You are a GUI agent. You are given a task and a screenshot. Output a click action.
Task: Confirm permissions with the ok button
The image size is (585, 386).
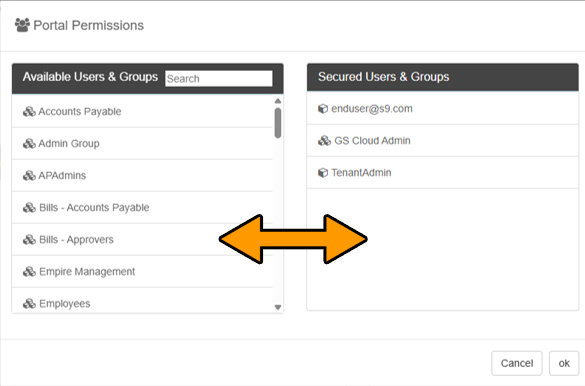(x=564, y=363)
